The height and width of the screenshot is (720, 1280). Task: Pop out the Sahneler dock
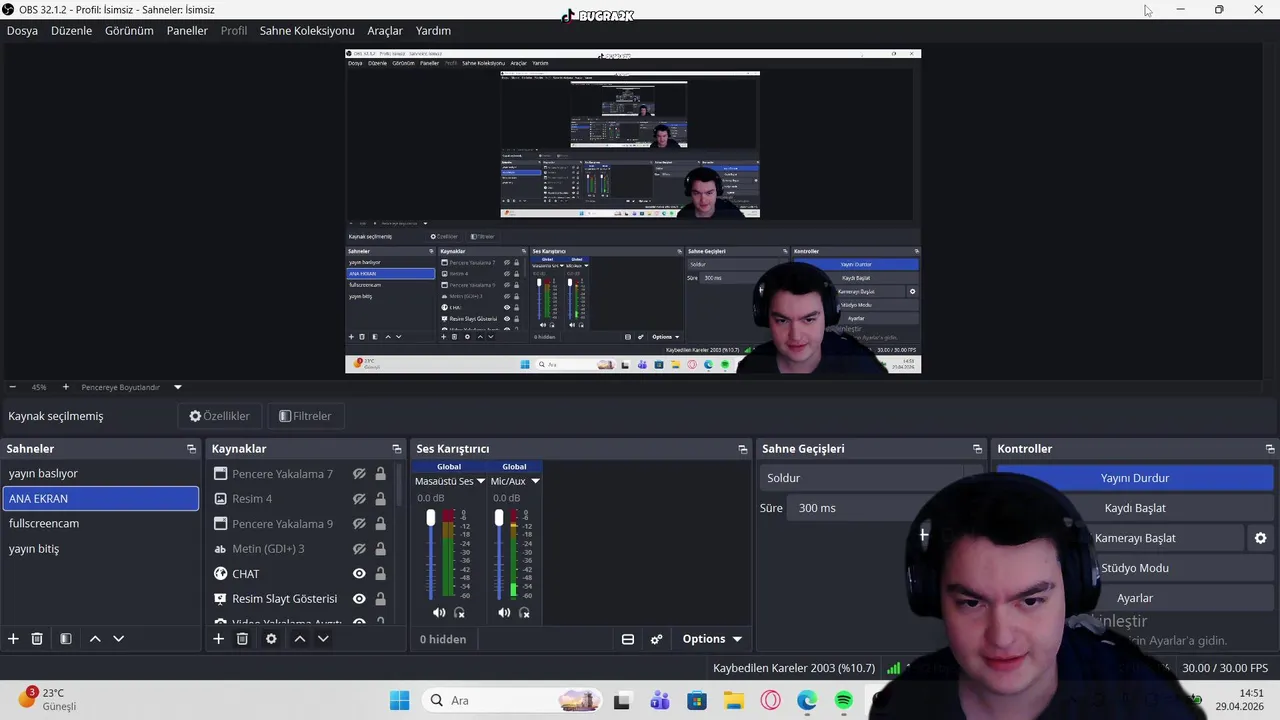[192, 449]
